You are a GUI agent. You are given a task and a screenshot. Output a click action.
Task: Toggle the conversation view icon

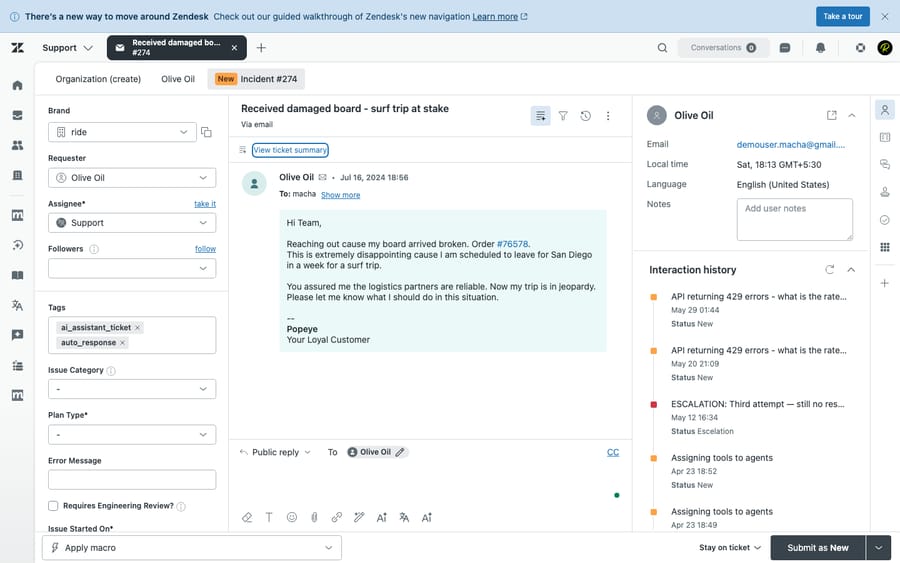point(540,116)
